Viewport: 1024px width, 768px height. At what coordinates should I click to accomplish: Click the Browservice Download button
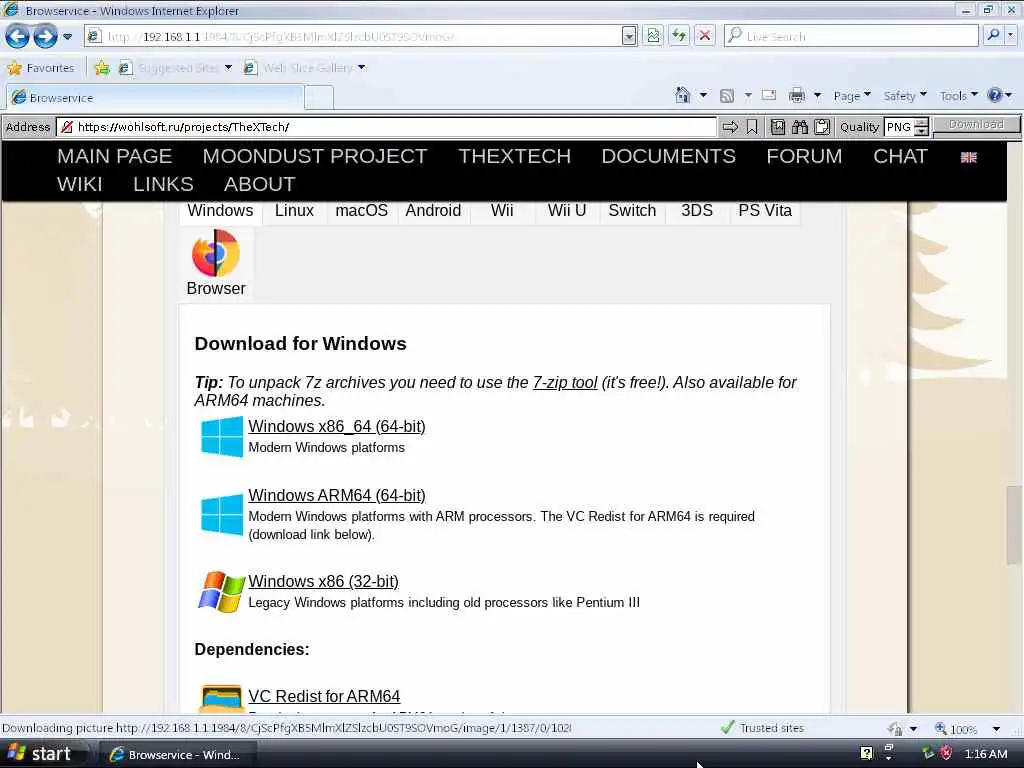coord(976,125)
